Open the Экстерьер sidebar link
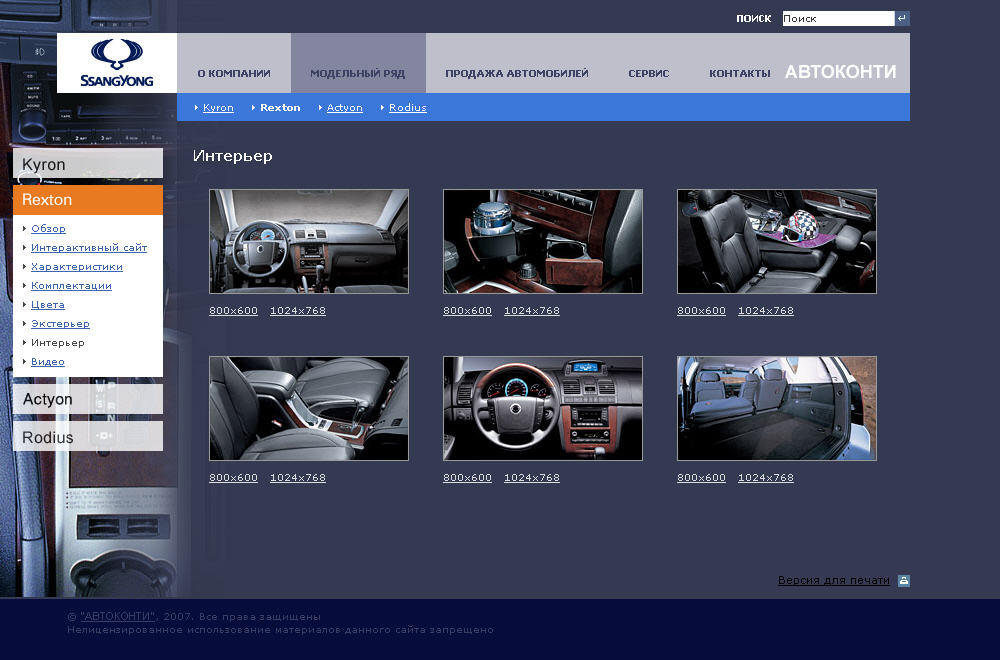1000x660 pixels. click(60, 324)
